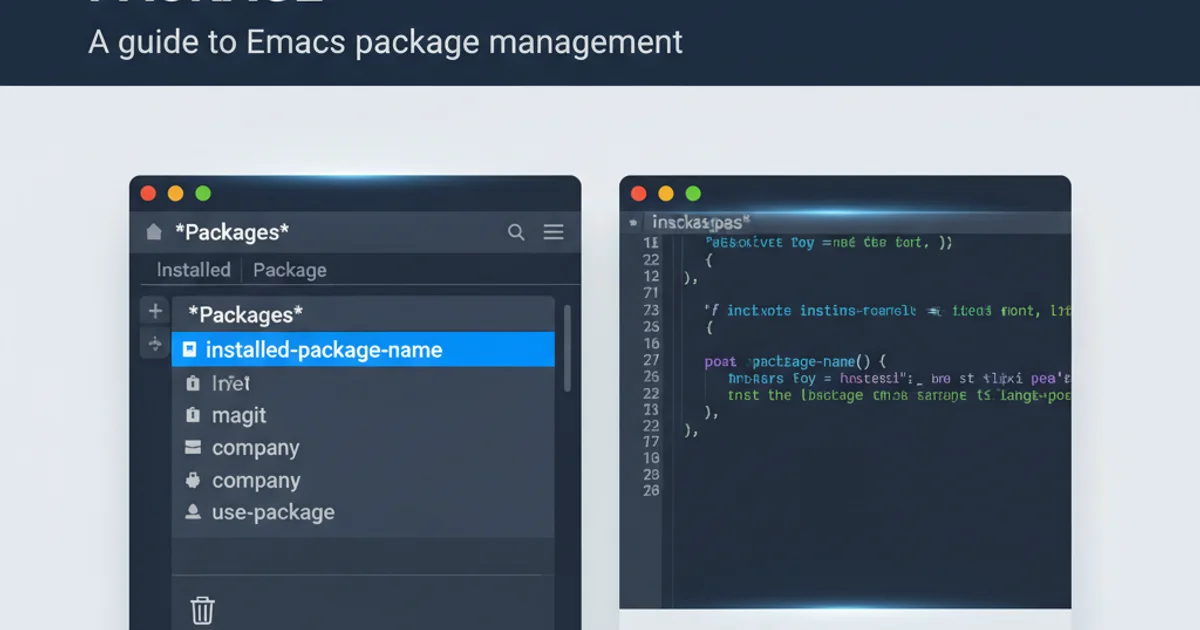Click the plus icon to add a package
Screen dimensions: 1200x630
(x=155, y=311)
